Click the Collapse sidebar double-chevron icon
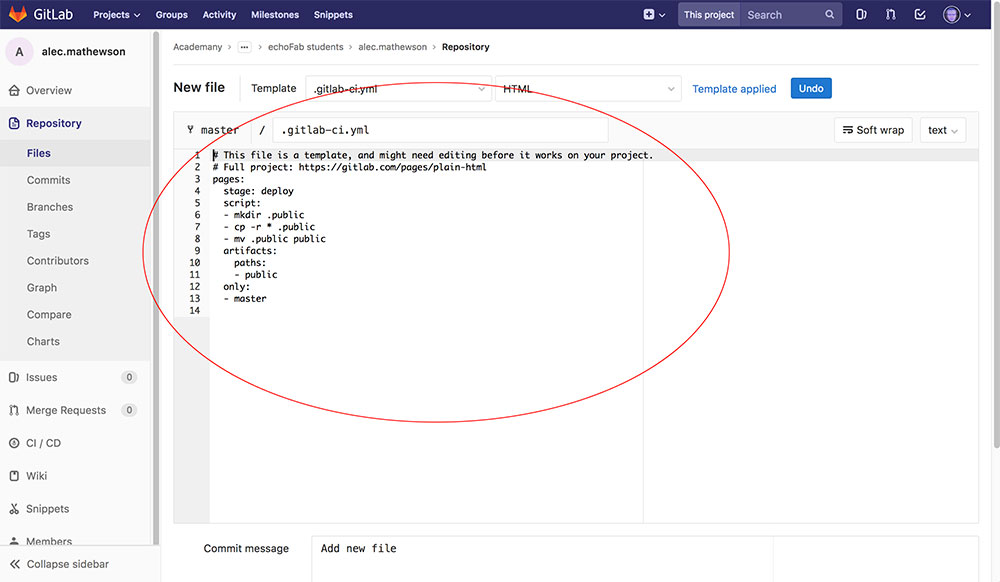The width and height of the screenshot is (1000, 582). tap(15, 564)
